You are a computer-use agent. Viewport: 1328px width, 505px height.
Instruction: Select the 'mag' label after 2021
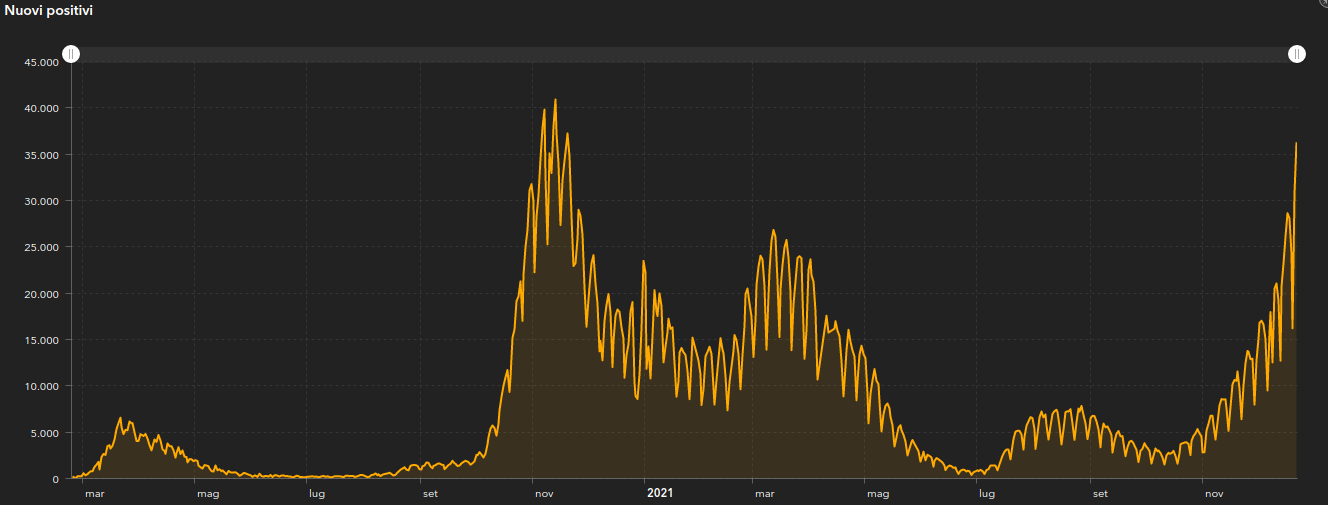[x=878, y=494]
